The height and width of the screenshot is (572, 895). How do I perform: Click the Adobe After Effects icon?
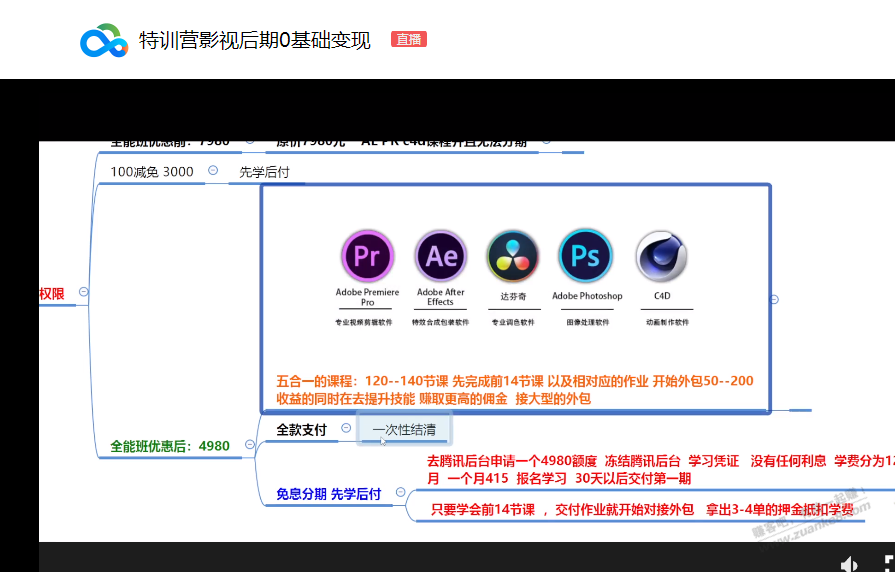coord(441,256)
